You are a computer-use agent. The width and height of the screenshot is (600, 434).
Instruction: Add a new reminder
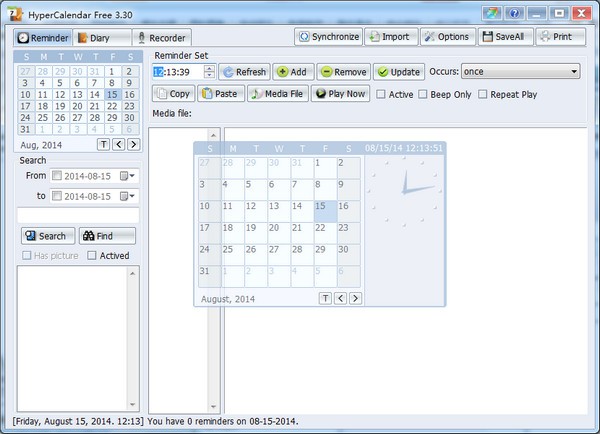pyautogui.click(x=293, y=72)
